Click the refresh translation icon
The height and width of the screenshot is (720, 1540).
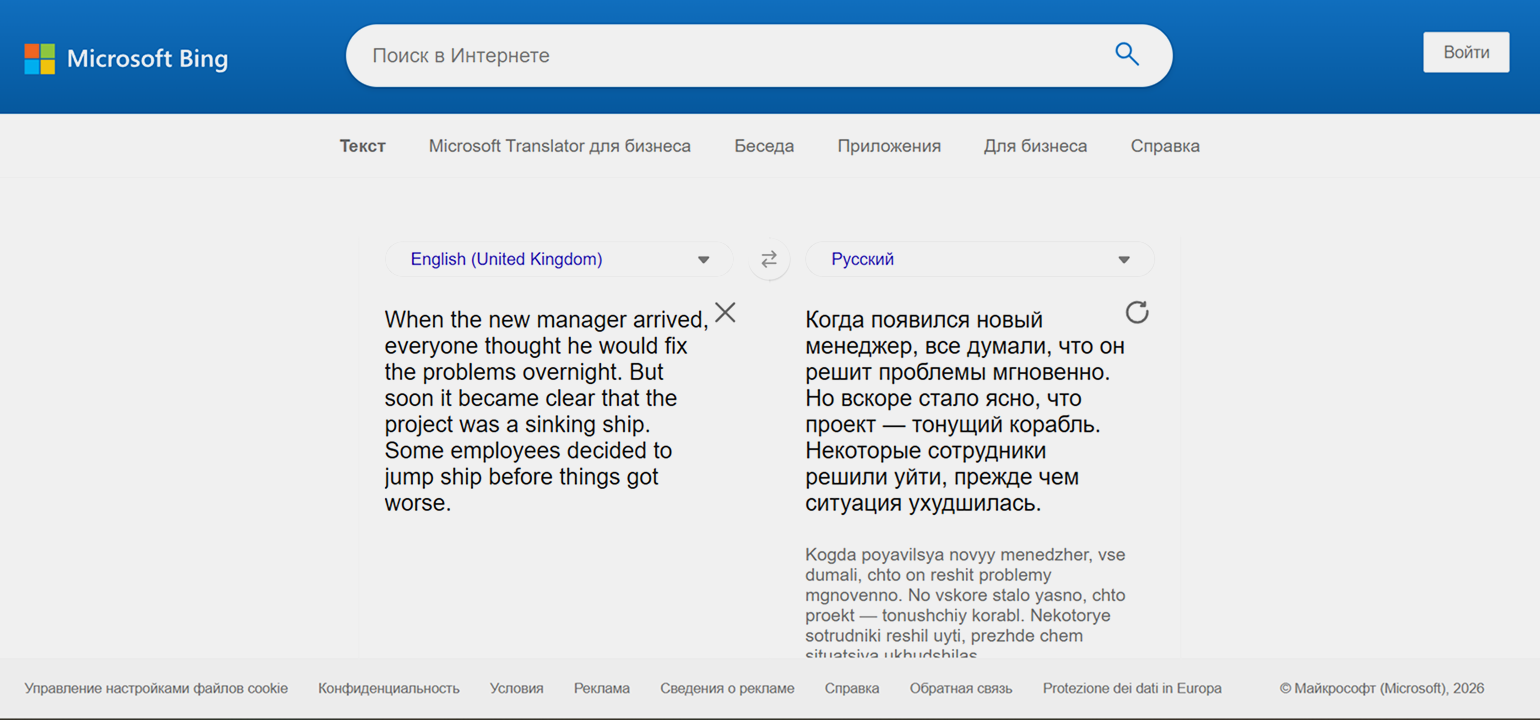click(x=1137, y=312)
